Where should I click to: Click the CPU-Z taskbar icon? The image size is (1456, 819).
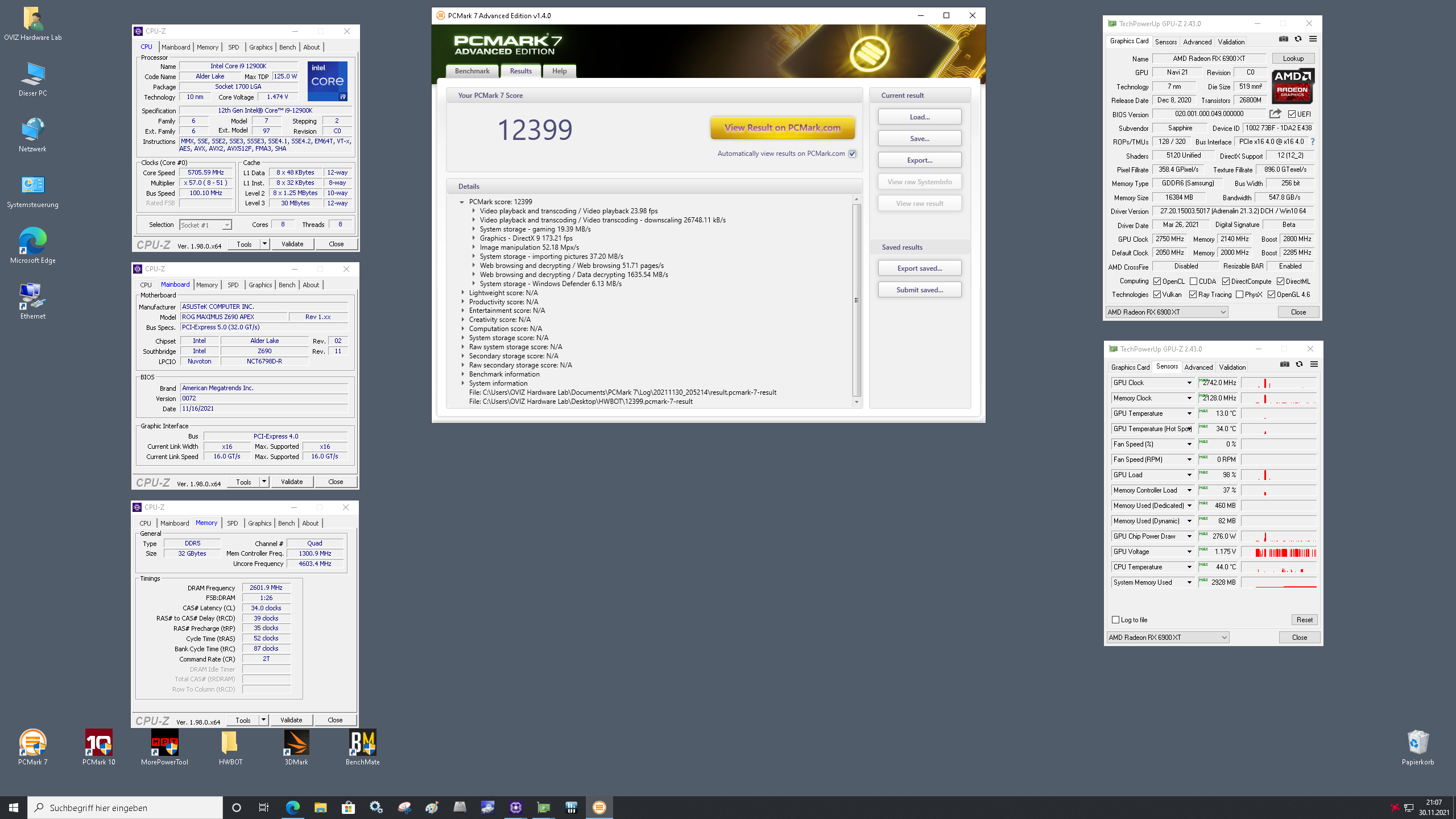515,807
